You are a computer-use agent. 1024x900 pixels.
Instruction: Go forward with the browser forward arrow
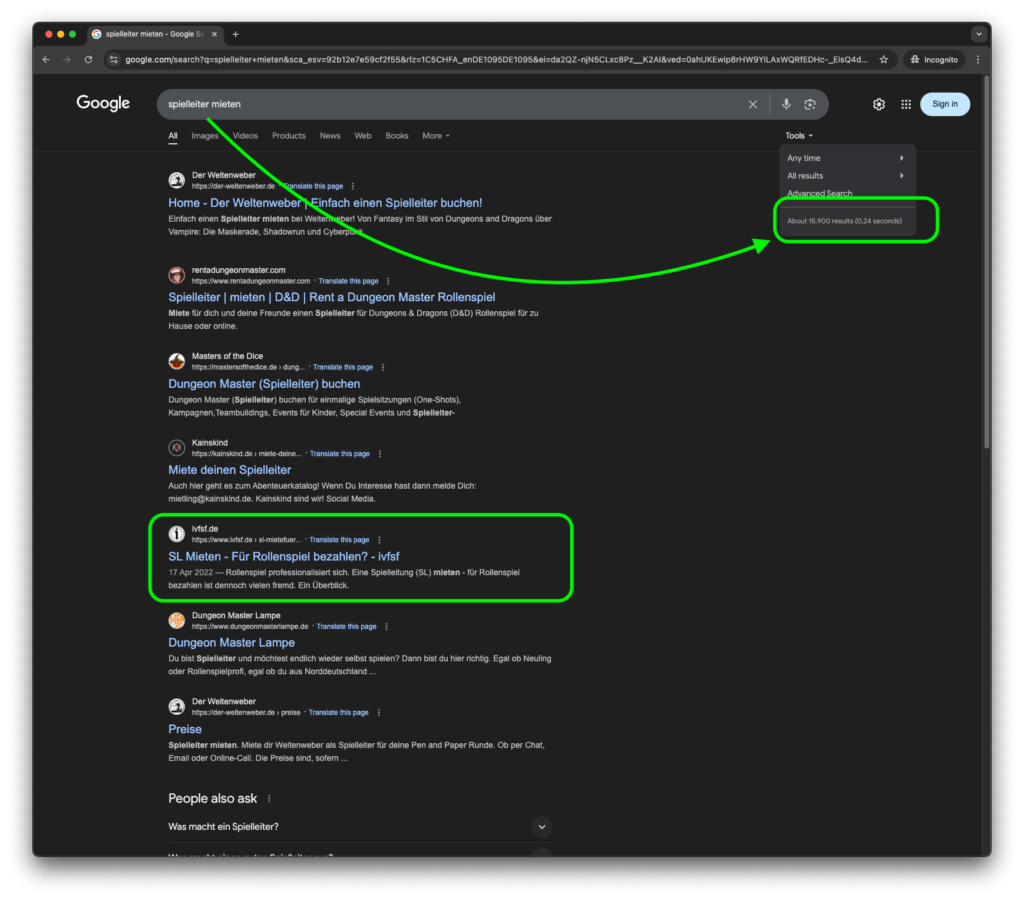tap(67, 59)
